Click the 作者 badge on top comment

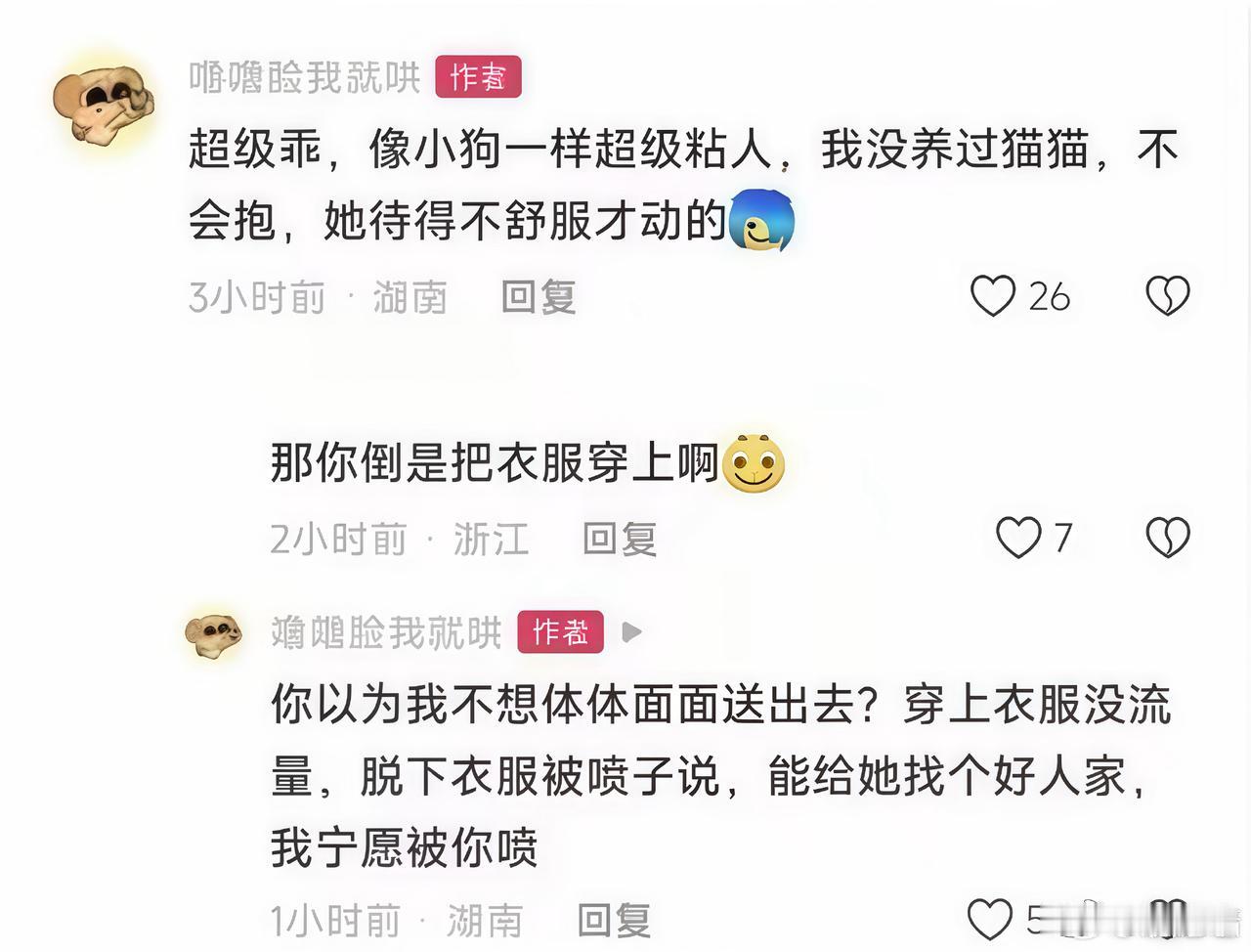478,77
